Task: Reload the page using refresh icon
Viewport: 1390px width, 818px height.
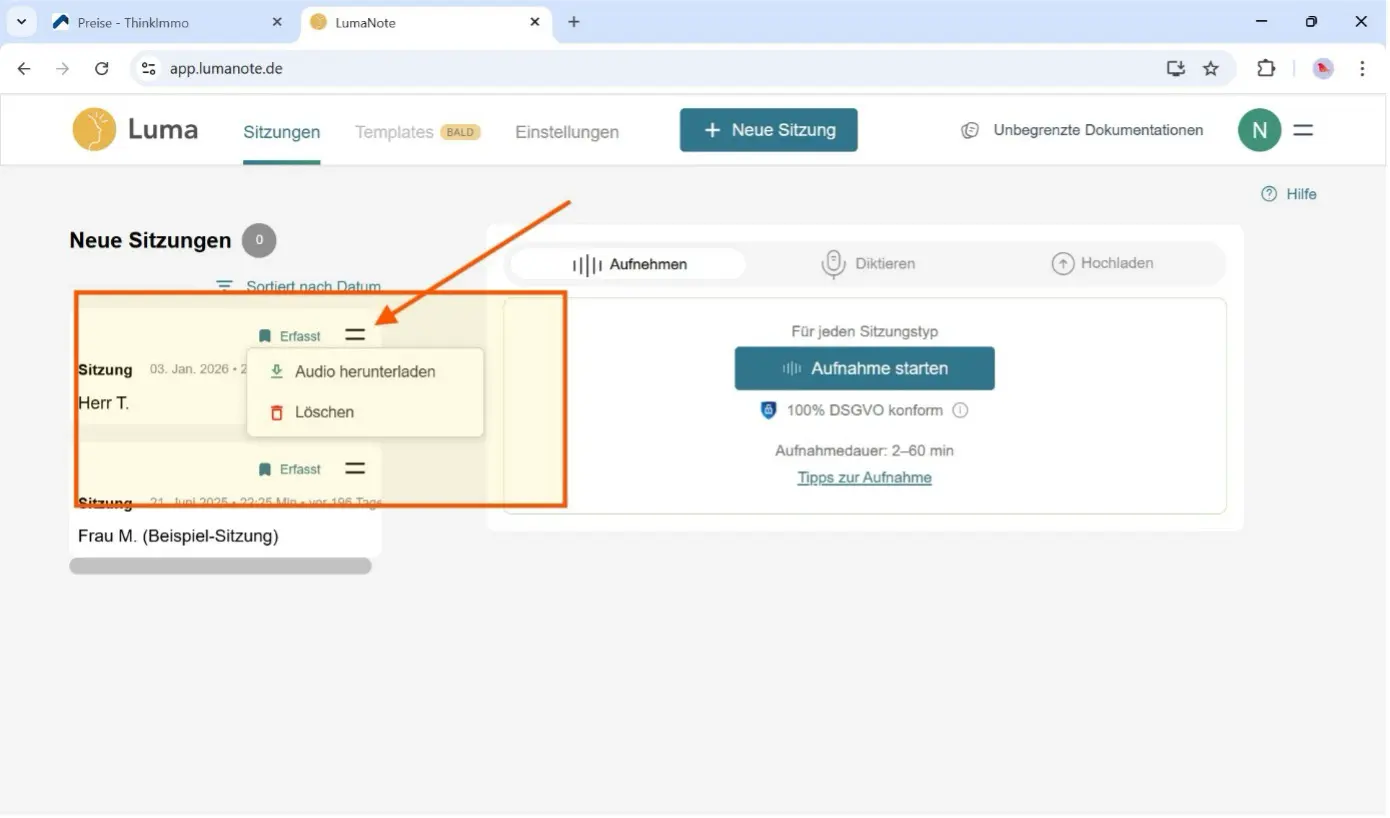Action: coord(101,68)
